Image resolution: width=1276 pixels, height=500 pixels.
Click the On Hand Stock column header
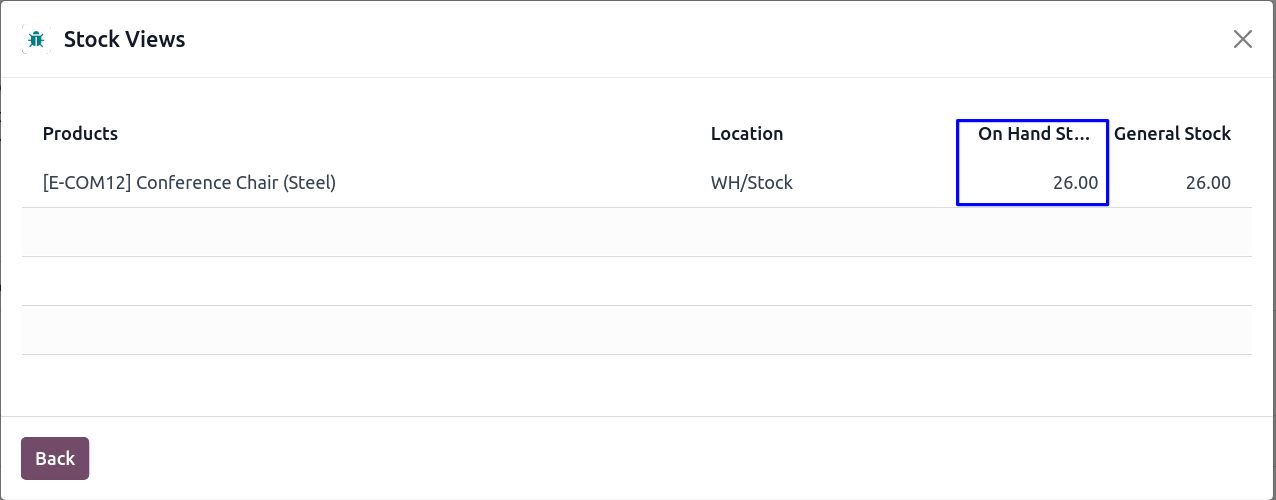[x=1033, y=134]
